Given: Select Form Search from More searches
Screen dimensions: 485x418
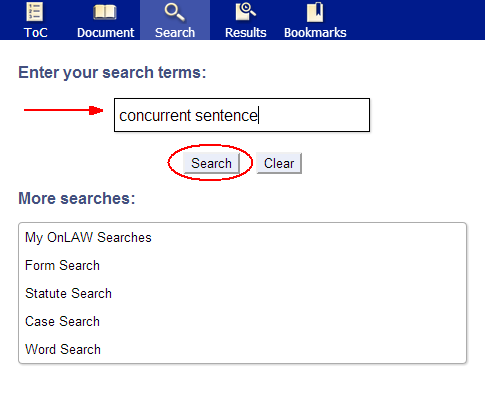Looking at the screenshot, I should click(62, 266).
